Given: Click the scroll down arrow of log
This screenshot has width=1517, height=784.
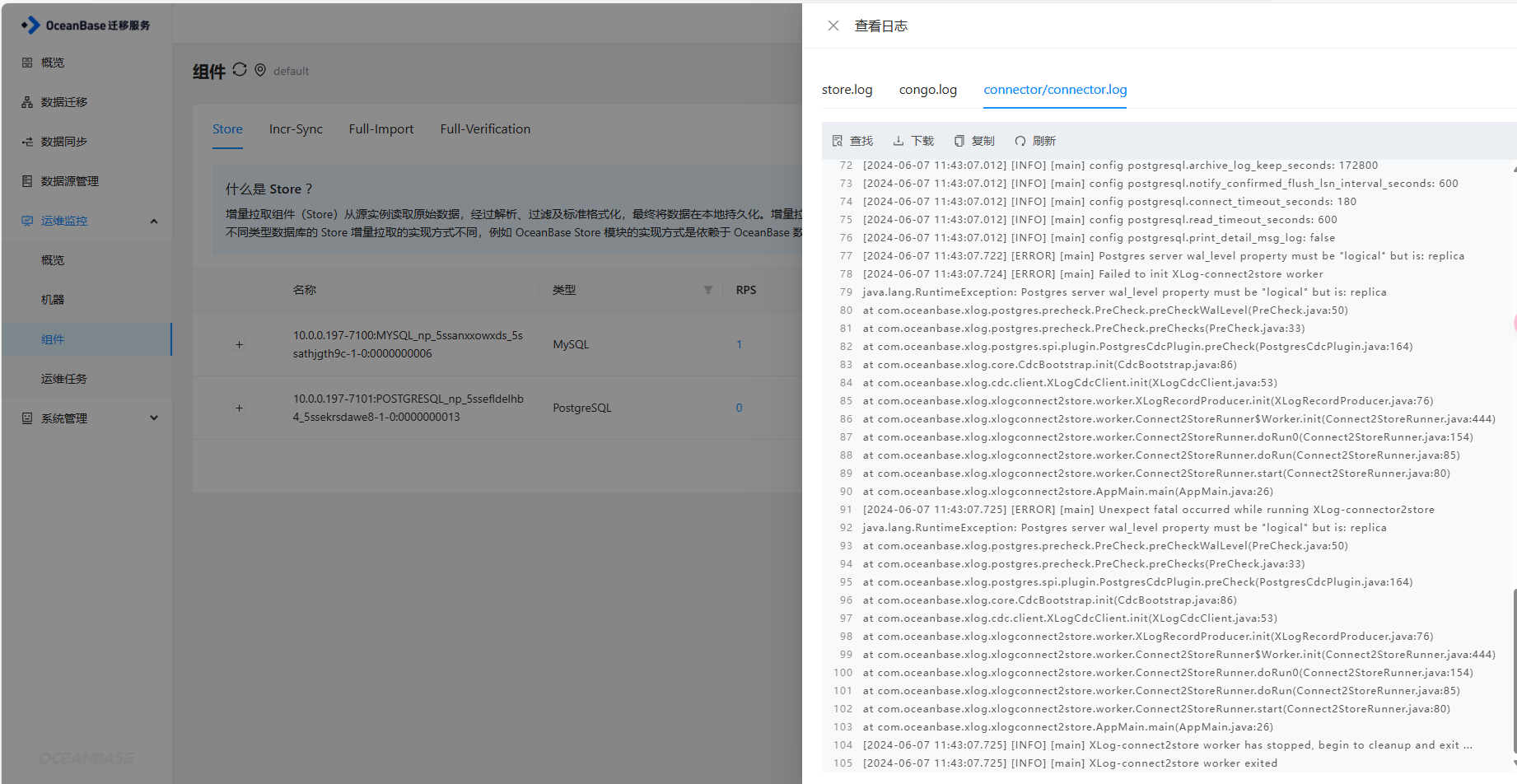Looking at the screenshot, I should pyautogui.click(x=1514, y=762).
